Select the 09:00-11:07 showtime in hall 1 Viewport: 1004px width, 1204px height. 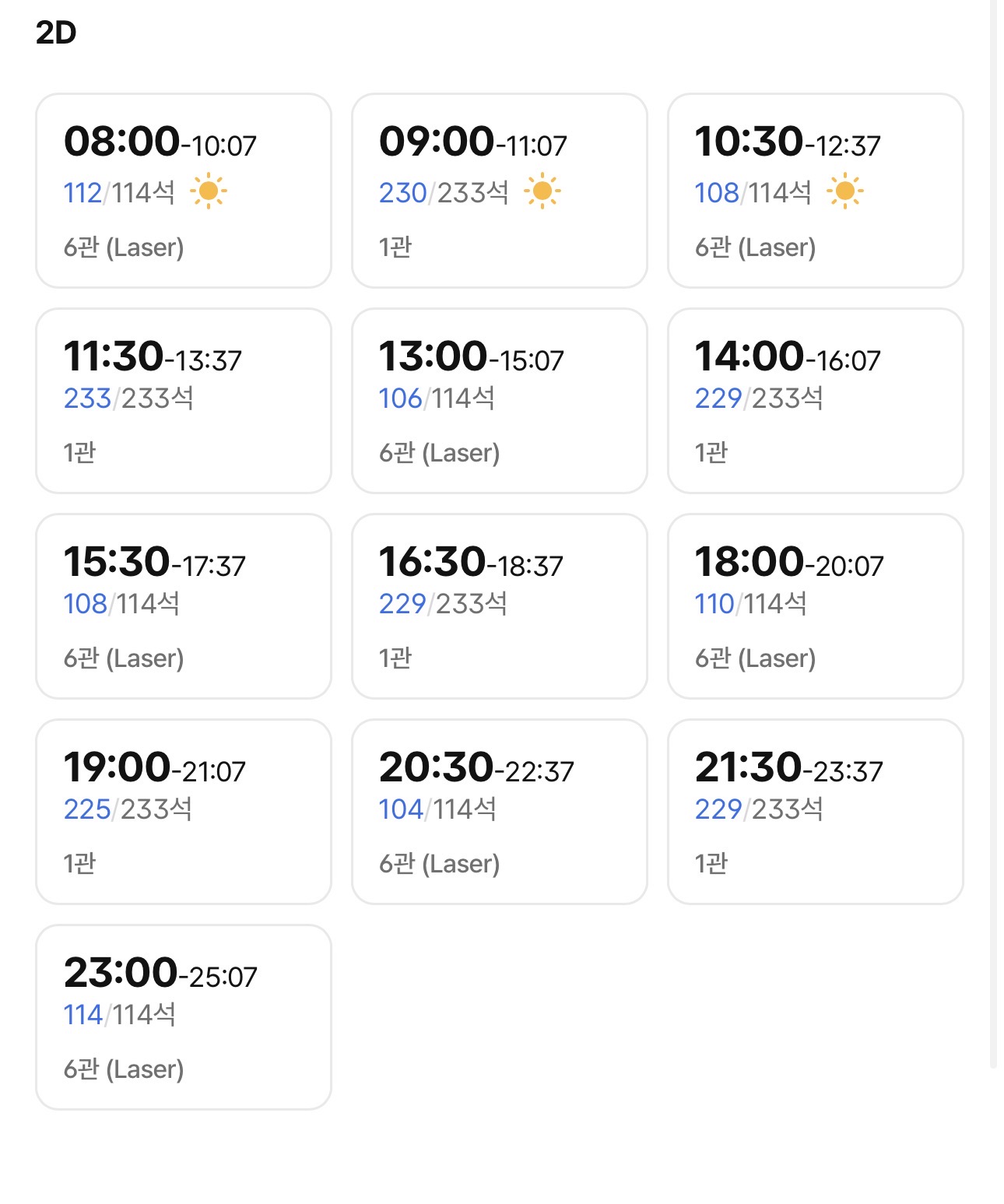[x=500, y=191]
